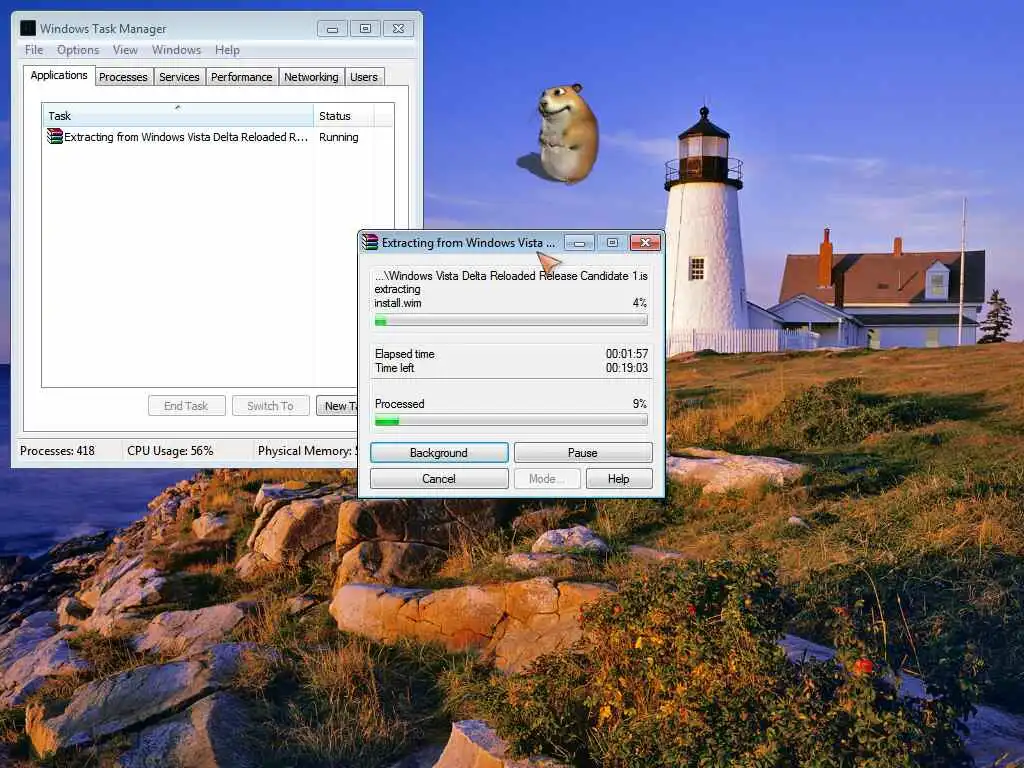
Task: Select the WinRAR task icon in task list
Action: (x=55, y=136)
